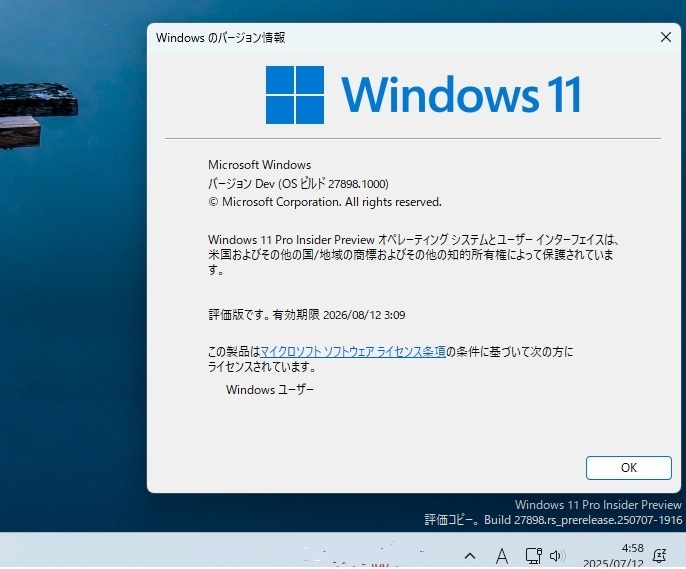Close the Windows version info dialog
Image resolution: width=686 pixels, height=569 pixels.
[665, 37]
